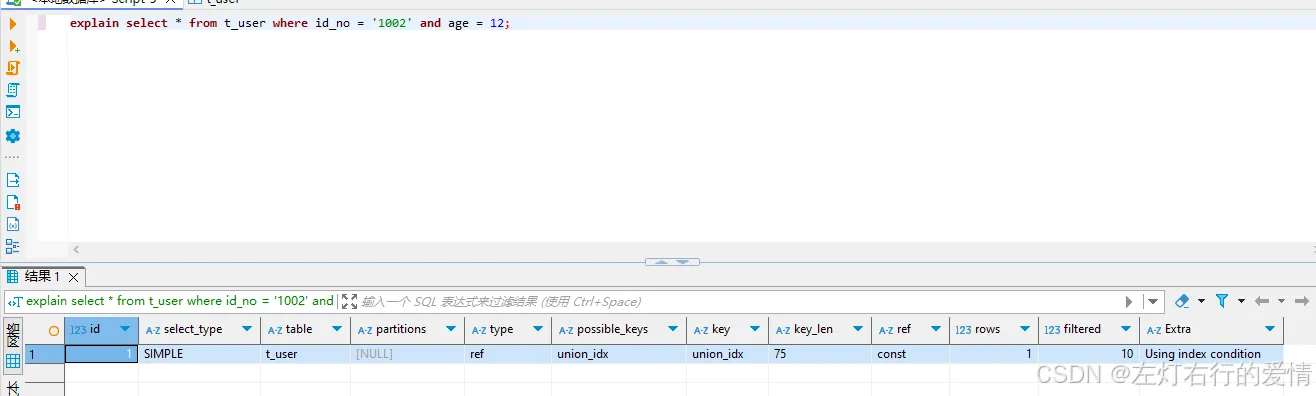Screen dimensions: 1316x396
Task: Click the explain select query text in editor
Action: point(290,23)
